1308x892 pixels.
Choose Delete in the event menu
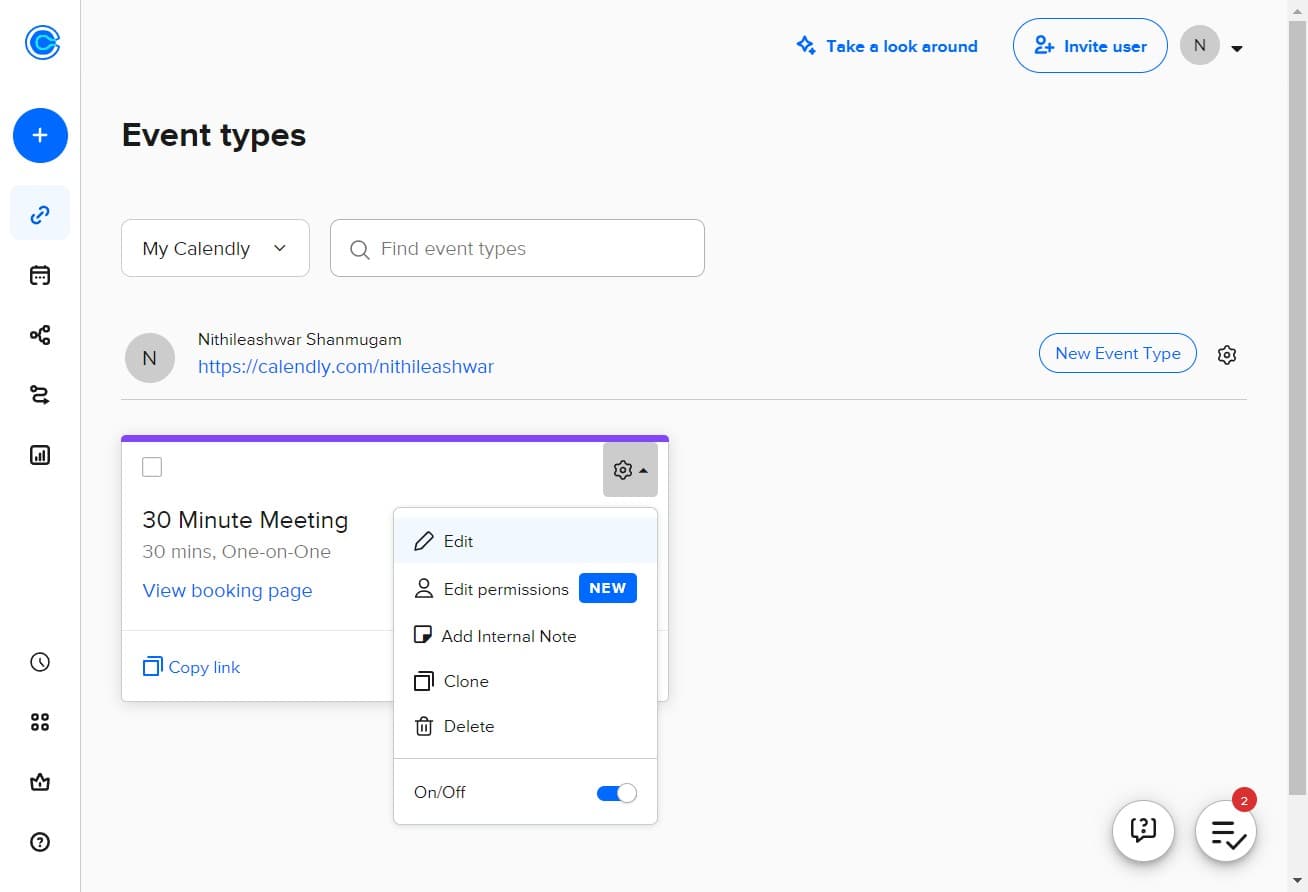point(468,726)
